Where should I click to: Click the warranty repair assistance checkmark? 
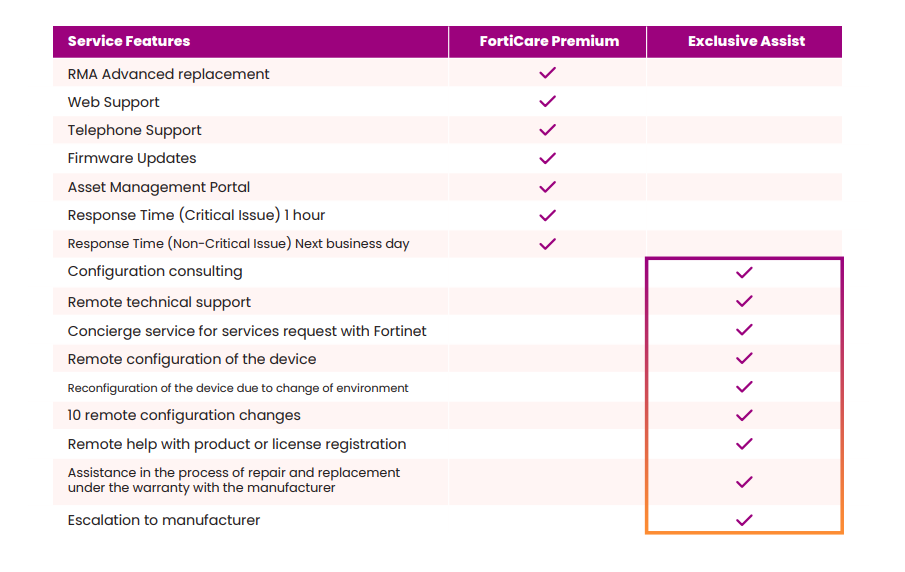[744, 482]
